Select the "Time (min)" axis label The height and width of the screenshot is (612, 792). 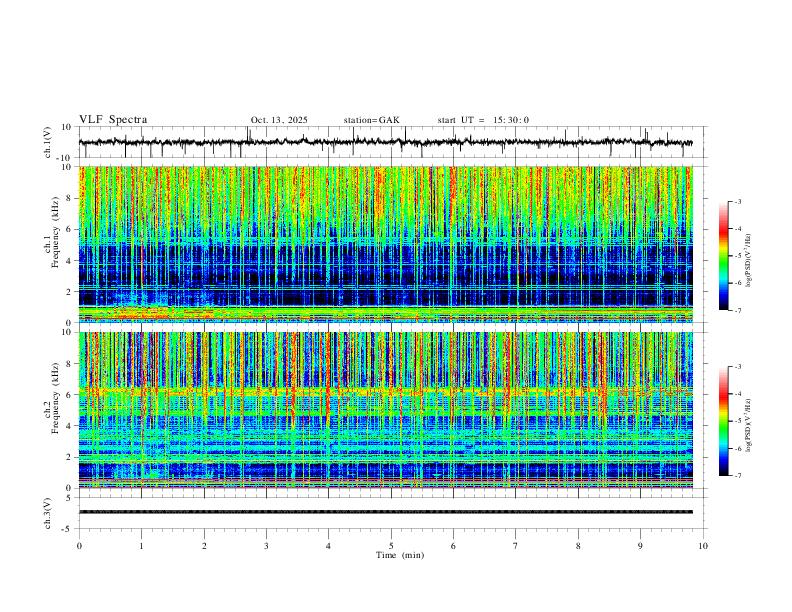pyautogui.click(x=400, y=555)
